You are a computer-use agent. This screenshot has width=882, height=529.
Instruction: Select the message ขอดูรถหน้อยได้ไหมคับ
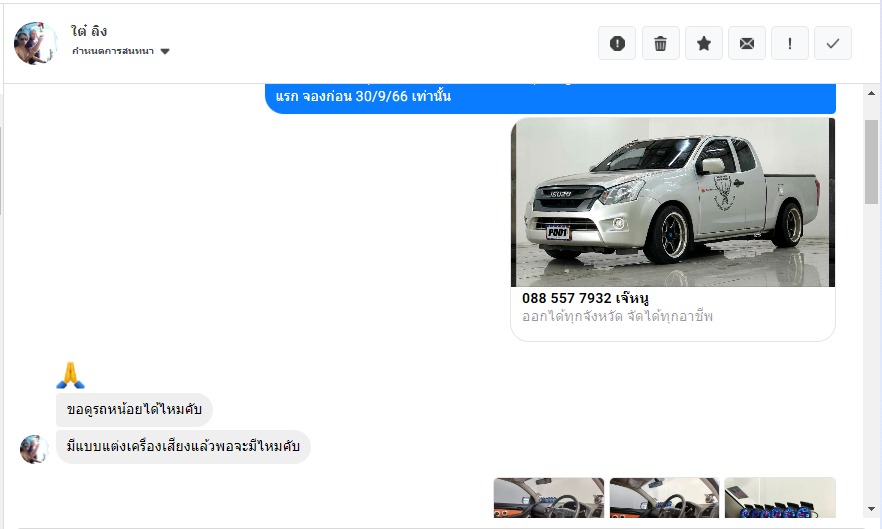[x=134, y=410]
